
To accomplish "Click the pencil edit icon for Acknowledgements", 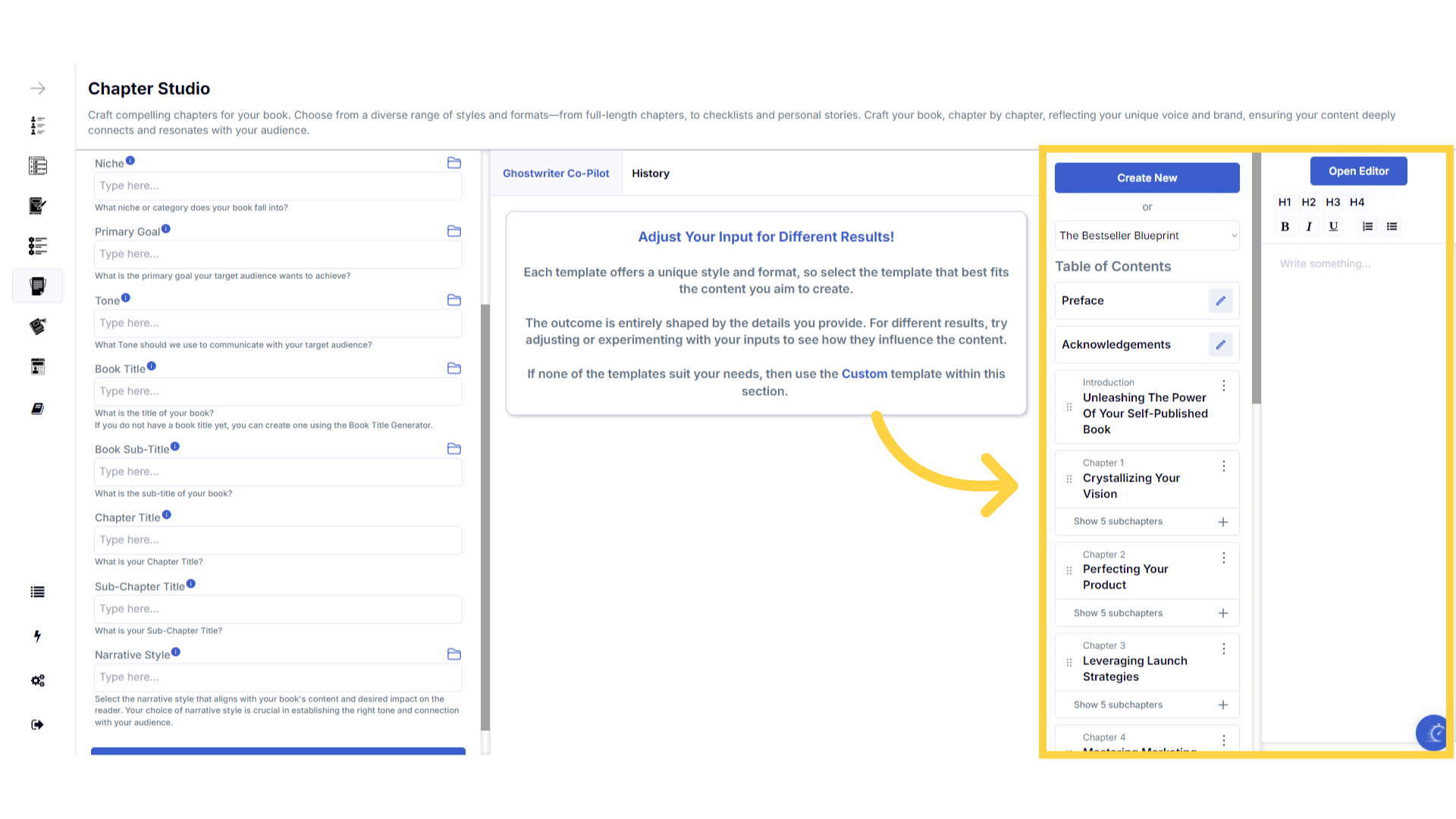I will point(1220,345).
